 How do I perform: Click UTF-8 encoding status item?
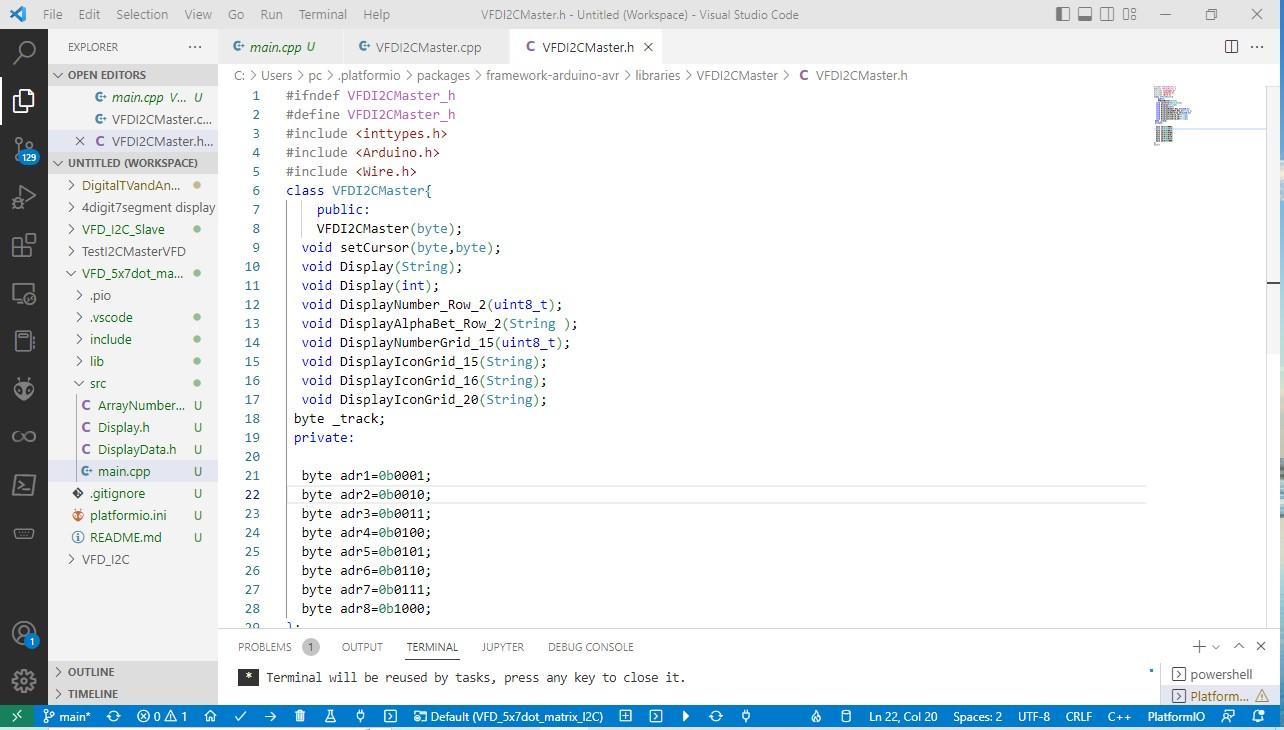(1034, 716)
